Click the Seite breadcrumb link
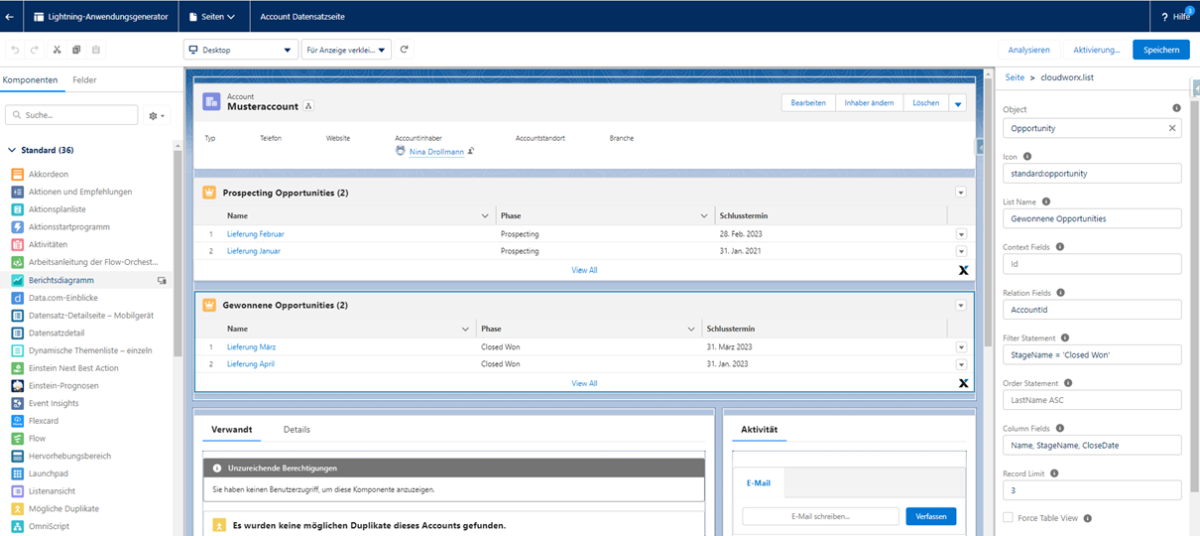The width and height of the screenshot is (1200, 536). 1015,78
